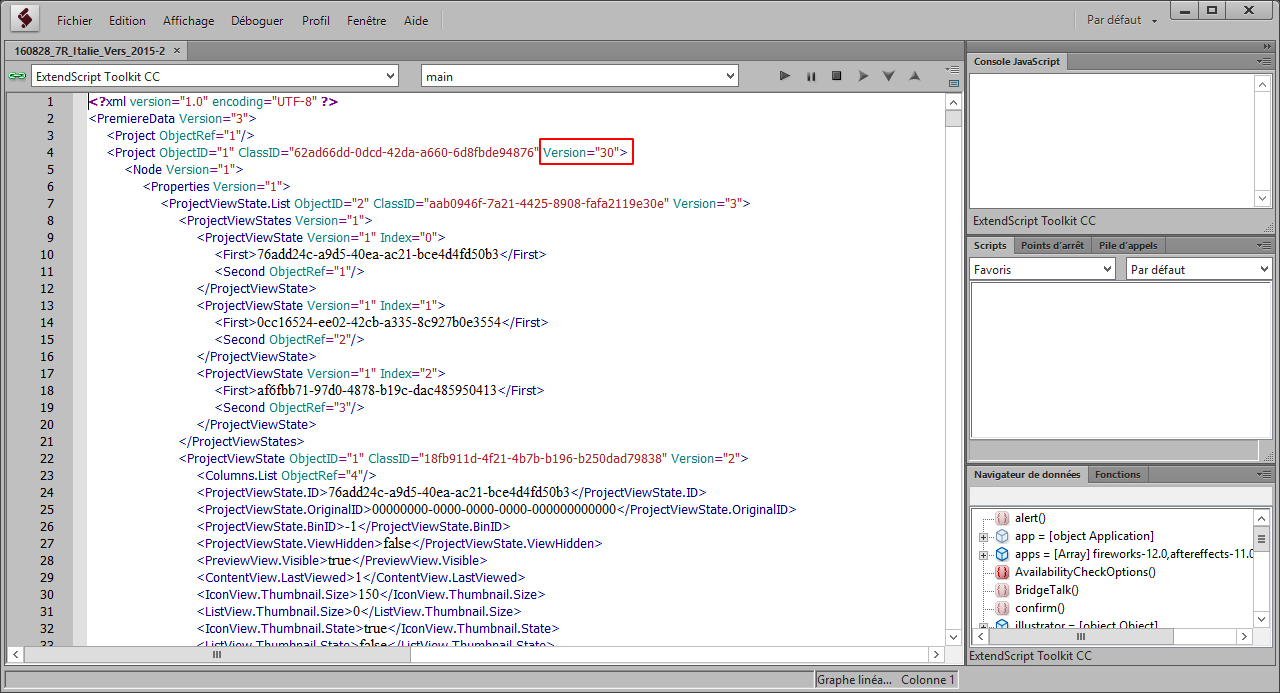
Task: Select the Scripts tab
Action: [990, 245]
